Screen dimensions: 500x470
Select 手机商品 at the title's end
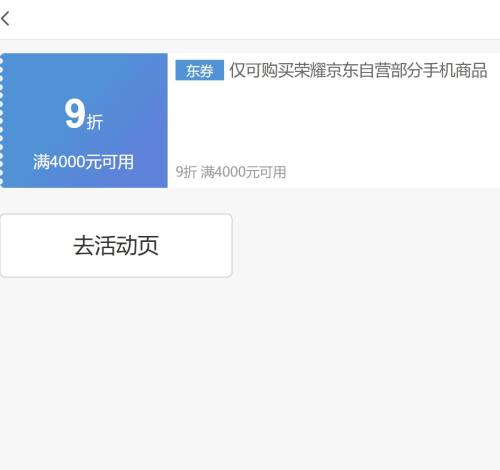click(455, 70)
